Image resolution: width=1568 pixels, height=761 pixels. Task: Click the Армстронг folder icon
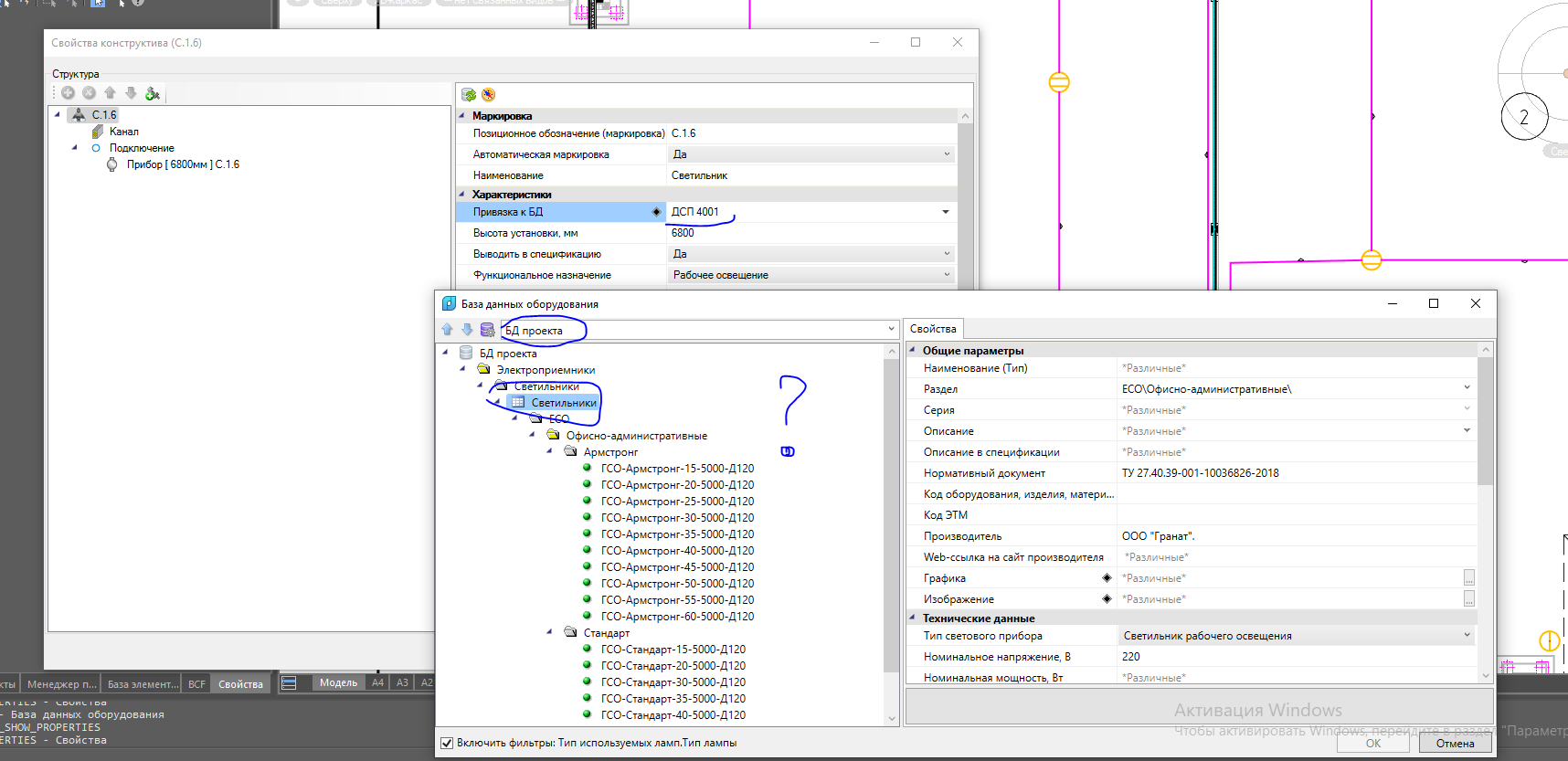[570, 452]
